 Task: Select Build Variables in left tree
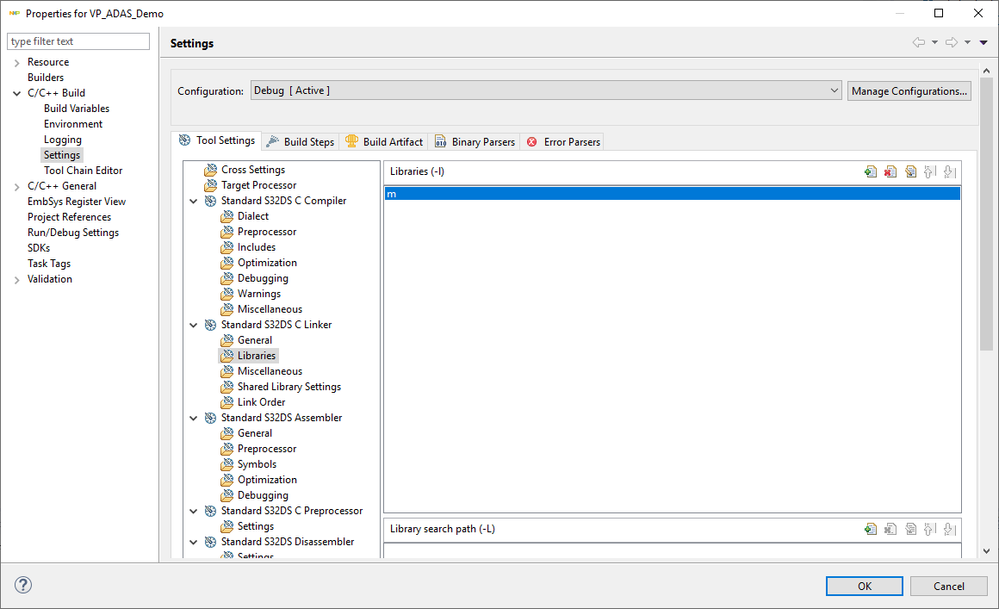pos(76,109)
